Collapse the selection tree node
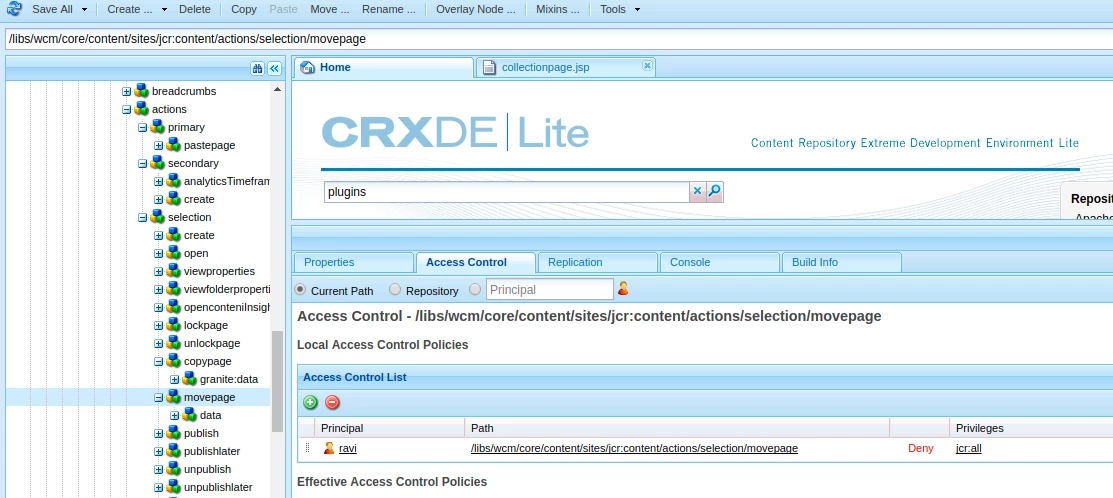 143,217
